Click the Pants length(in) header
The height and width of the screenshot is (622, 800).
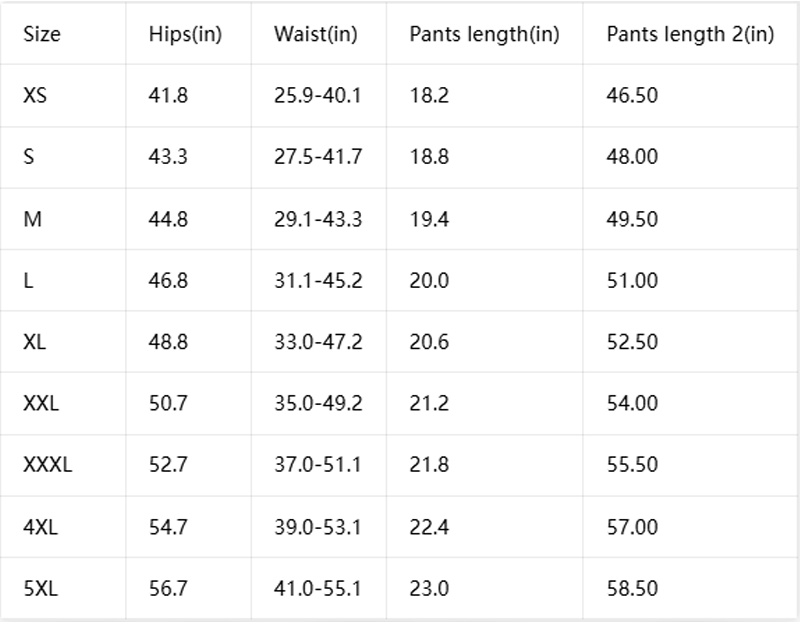click(484, 34)
